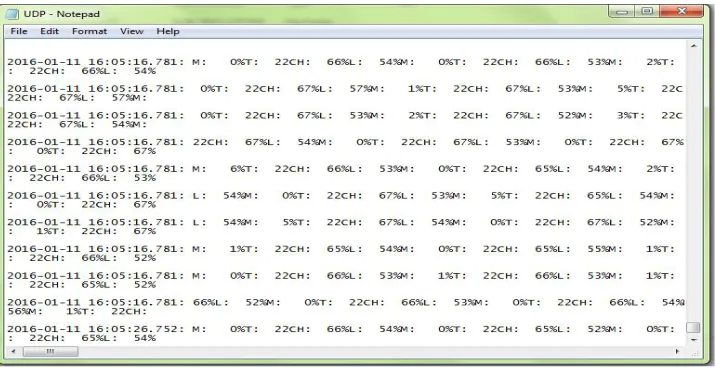
Task: Open the Format menu
Action: point(90,32)
